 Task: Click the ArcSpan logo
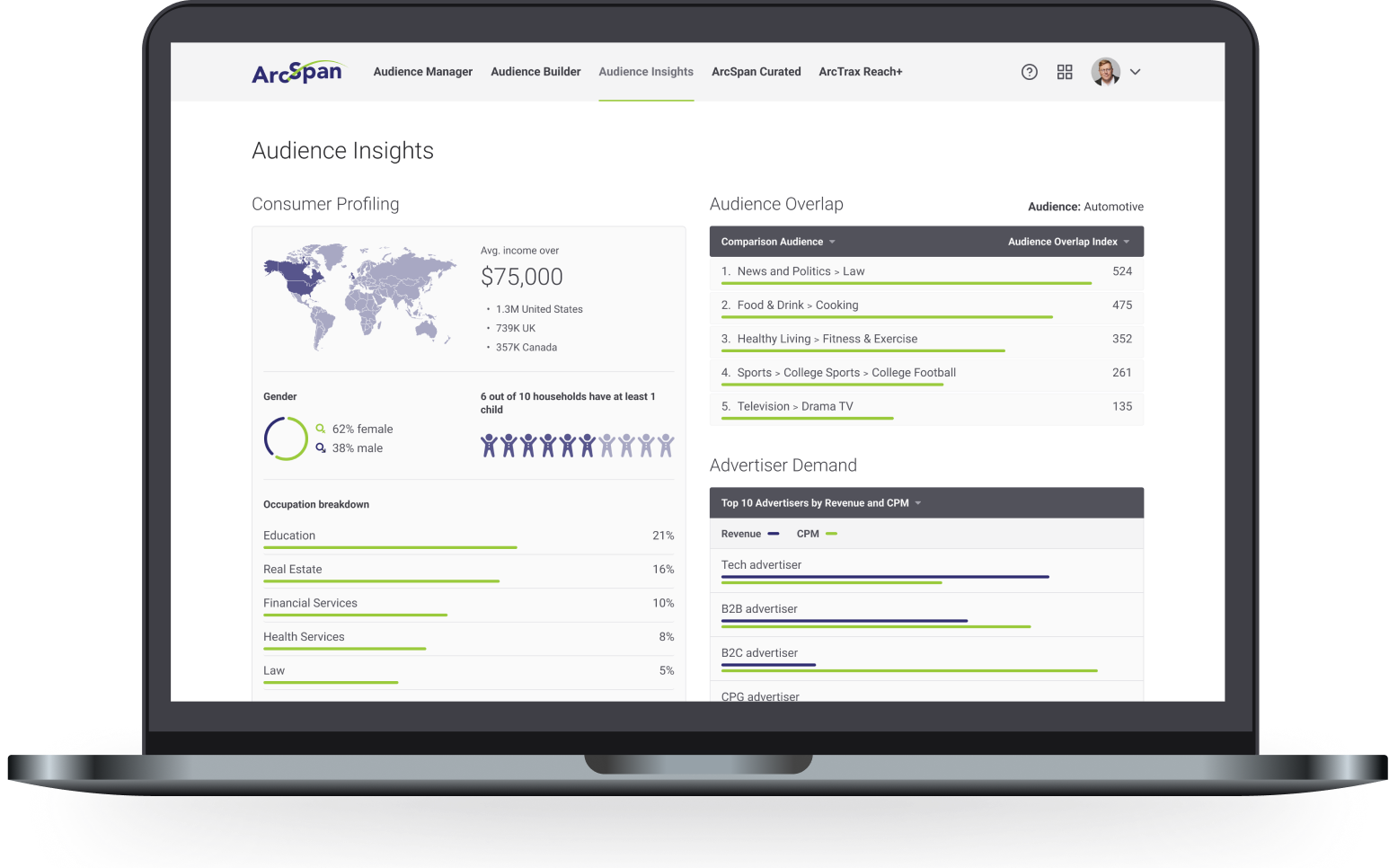pos(296,72)
